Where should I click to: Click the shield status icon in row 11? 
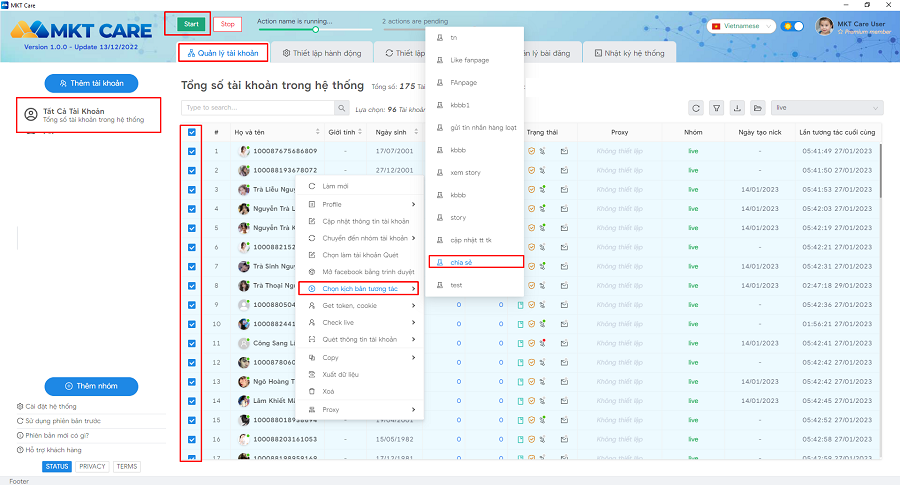pos(532,343)
